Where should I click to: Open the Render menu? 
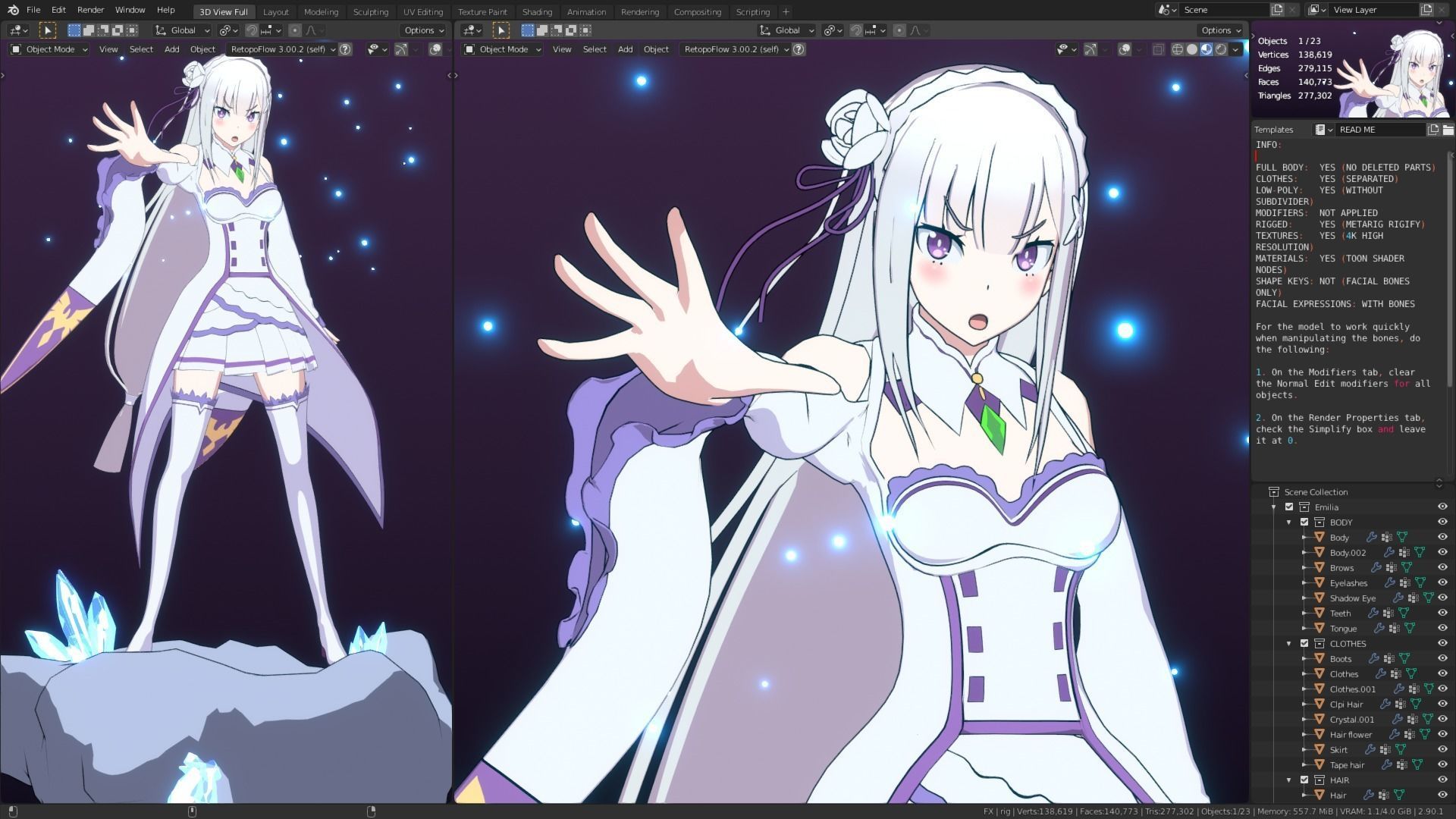[90, 10]
